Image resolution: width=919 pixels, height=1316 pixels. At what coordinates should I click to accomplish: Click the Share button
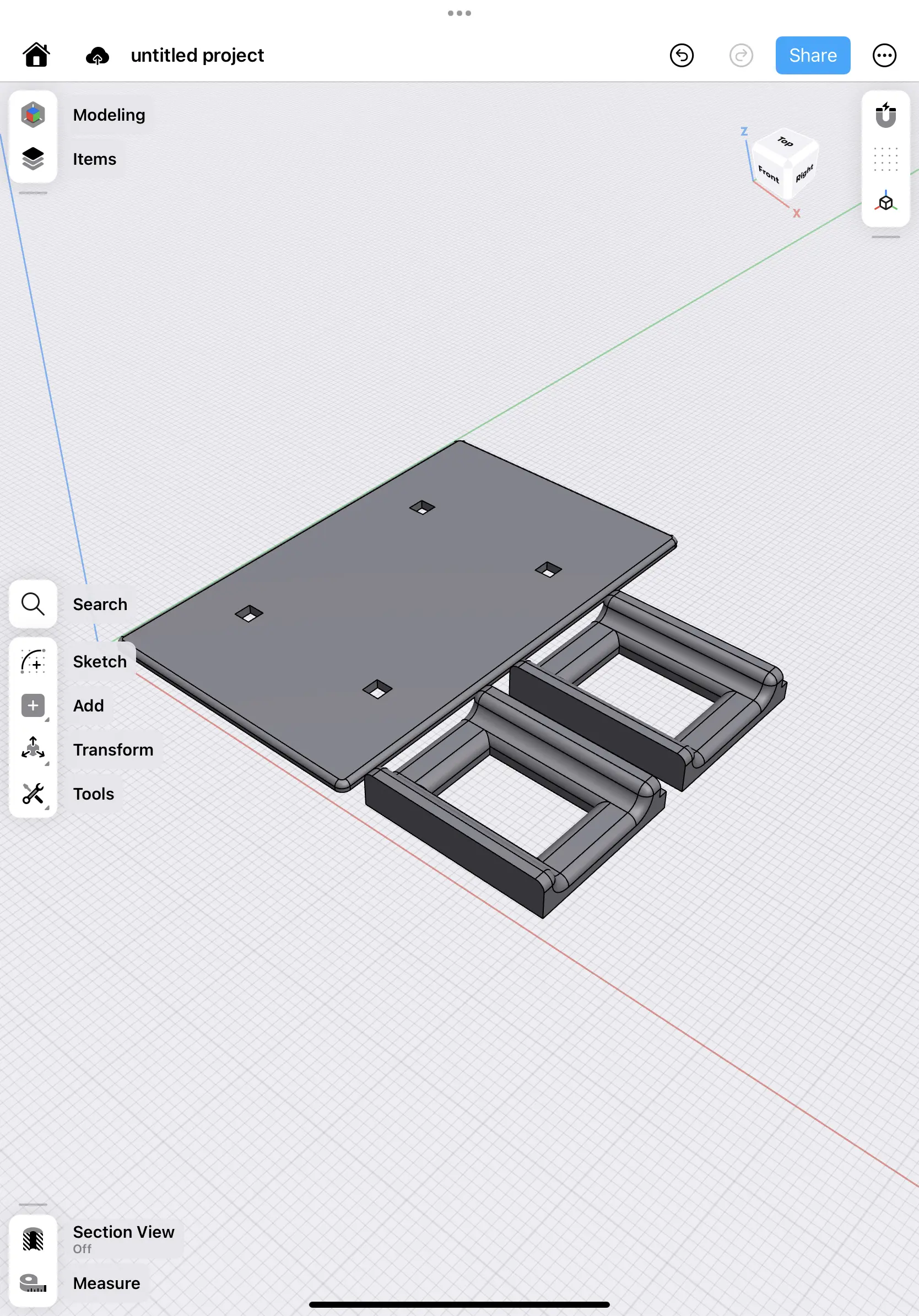813,55
